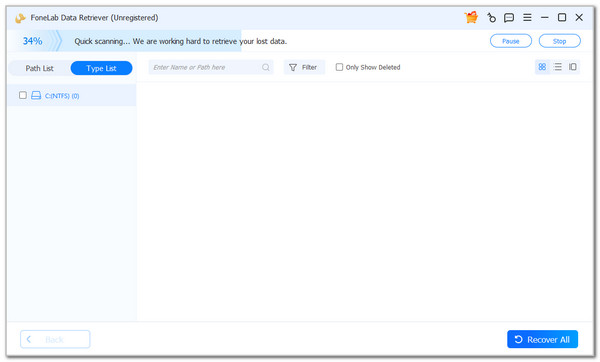Screen dimensions: 600x362
Task: Minimize the FoneLab window
Action: tap(545, 18)
